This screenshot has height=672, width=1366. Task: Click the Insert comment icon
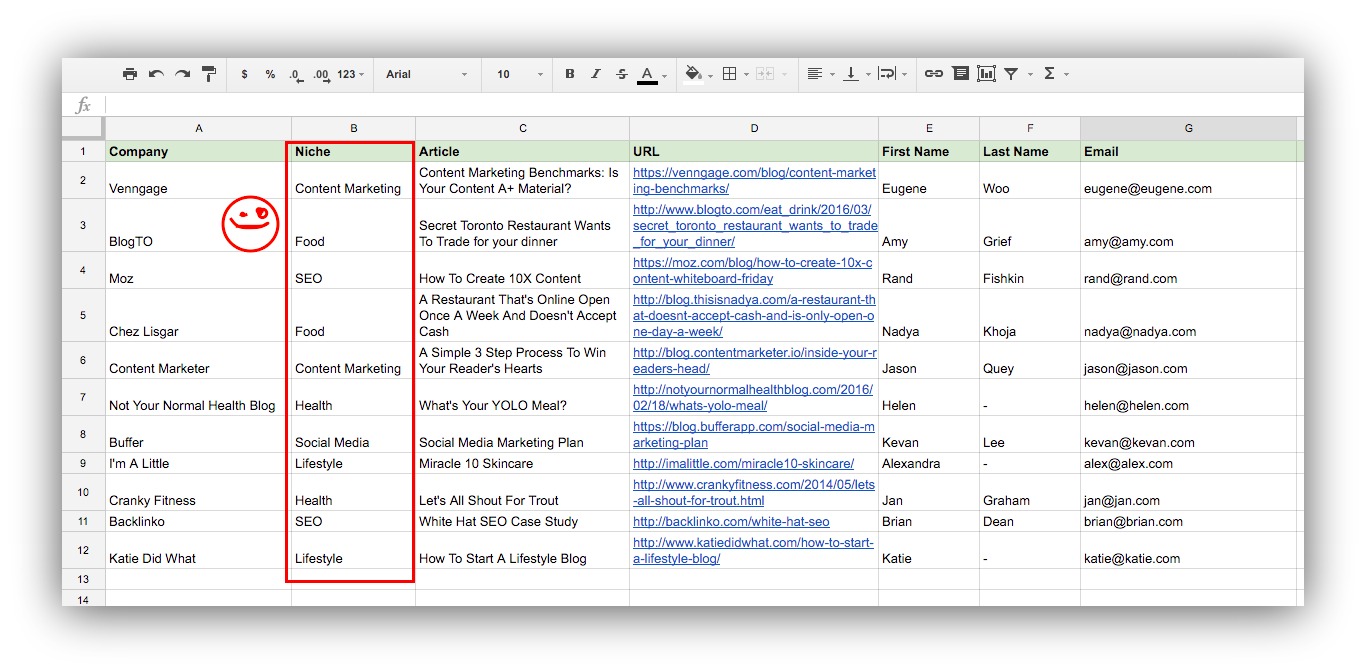[x=960, y=74]
